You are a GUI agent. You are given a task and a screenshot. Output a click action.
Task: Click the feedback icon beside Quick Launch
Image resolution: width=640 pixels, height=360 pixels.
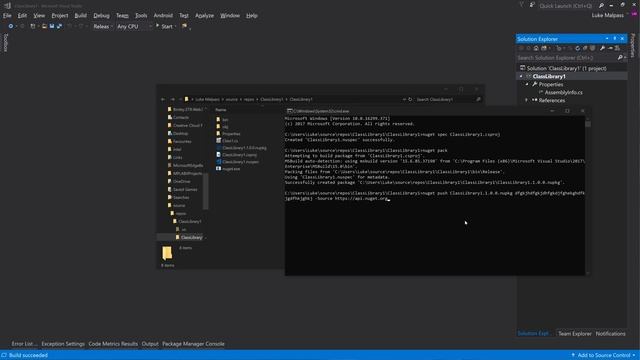(532, 5)
